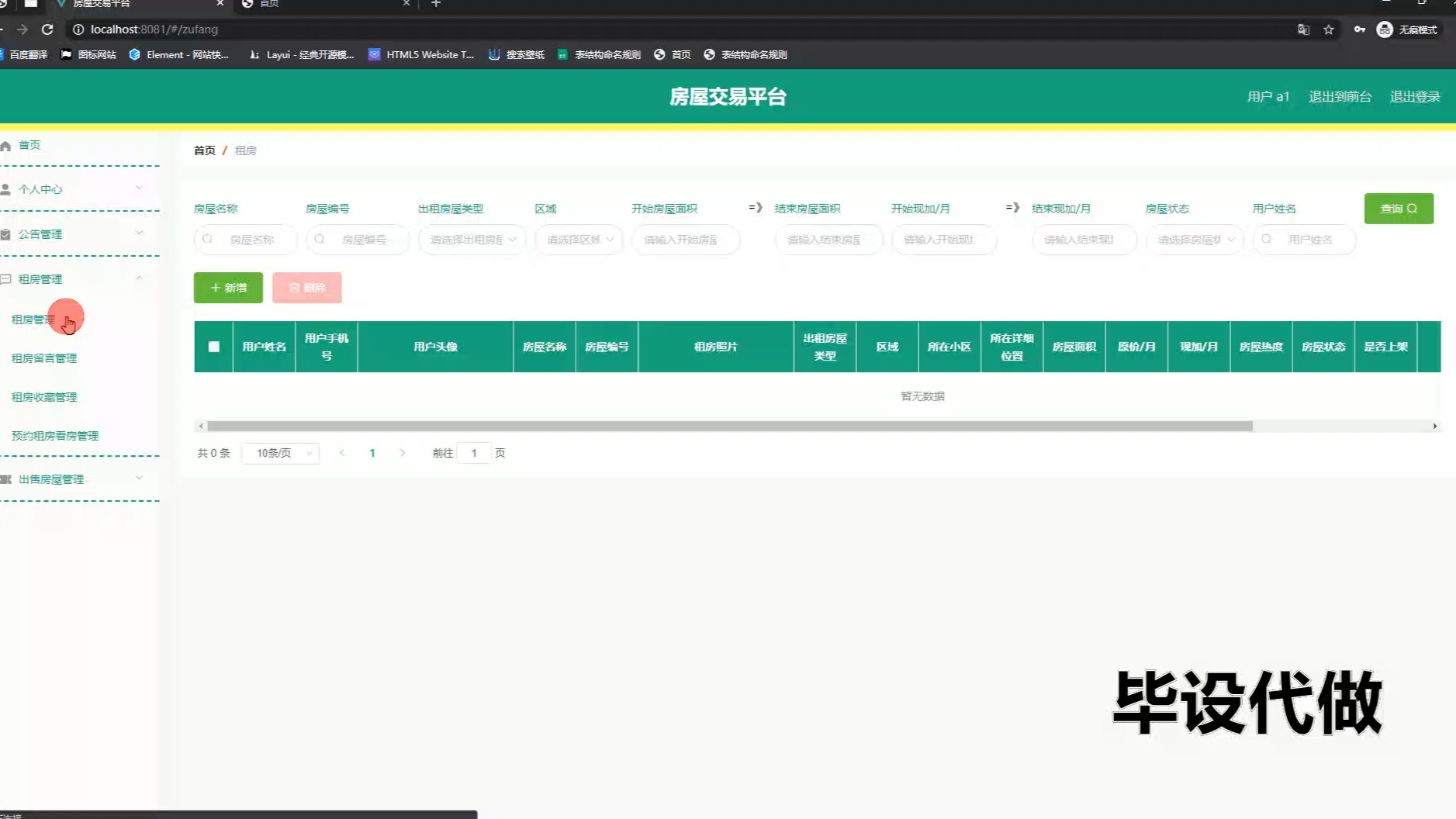Image resolution: width=1456 pixels, height=819 pixels.
Task: Click the 查询 search button
Action: pyautogui.click(x=1399, y=209)
